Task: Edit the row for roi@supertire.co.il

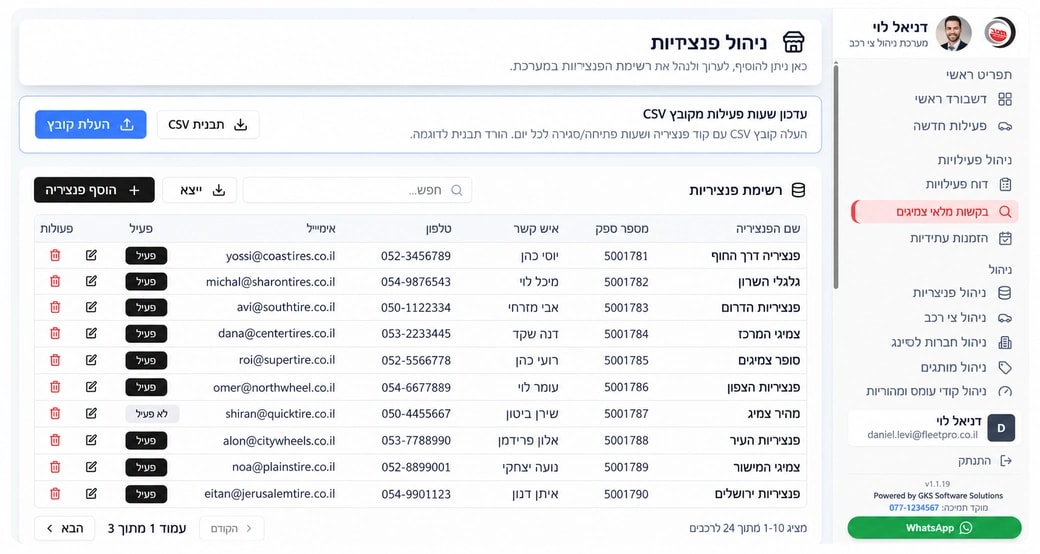Action: [x=91, y=360]
